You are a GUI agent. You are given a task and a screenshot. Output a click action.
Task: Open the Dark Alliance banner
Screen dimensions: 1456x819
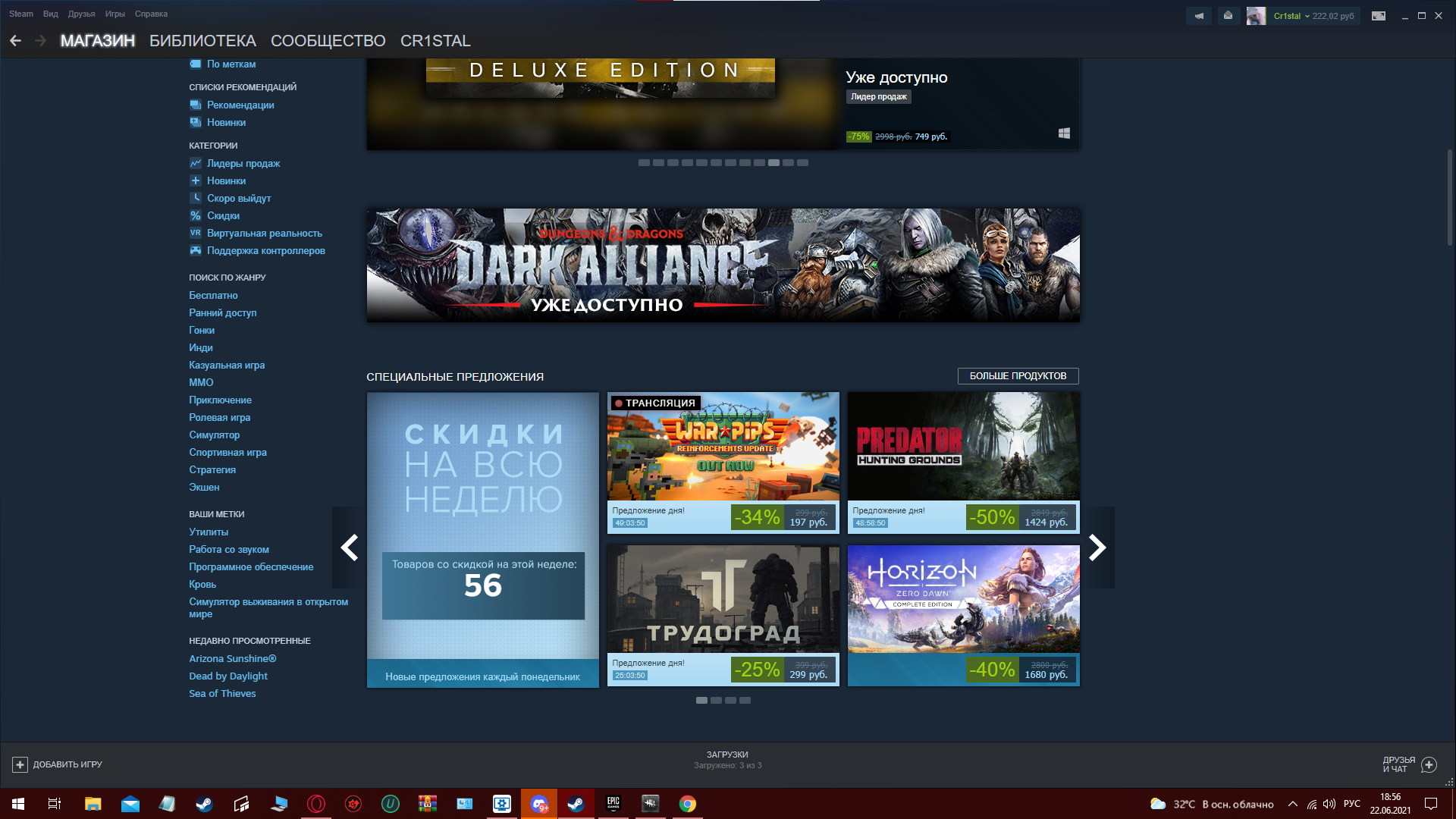[723, 265]
